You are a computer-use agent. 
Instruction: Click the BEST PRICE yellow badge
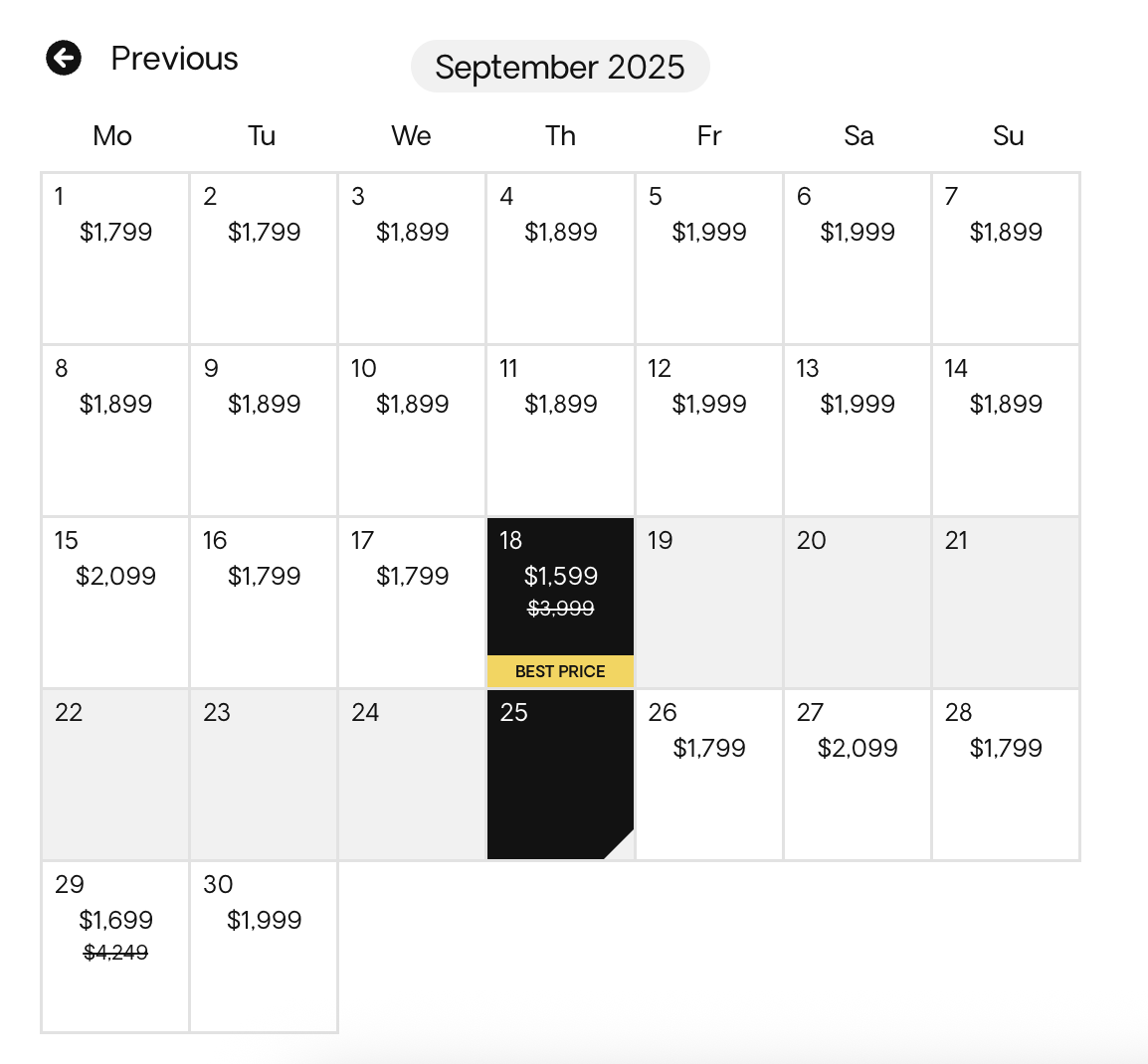coord(560,671)
